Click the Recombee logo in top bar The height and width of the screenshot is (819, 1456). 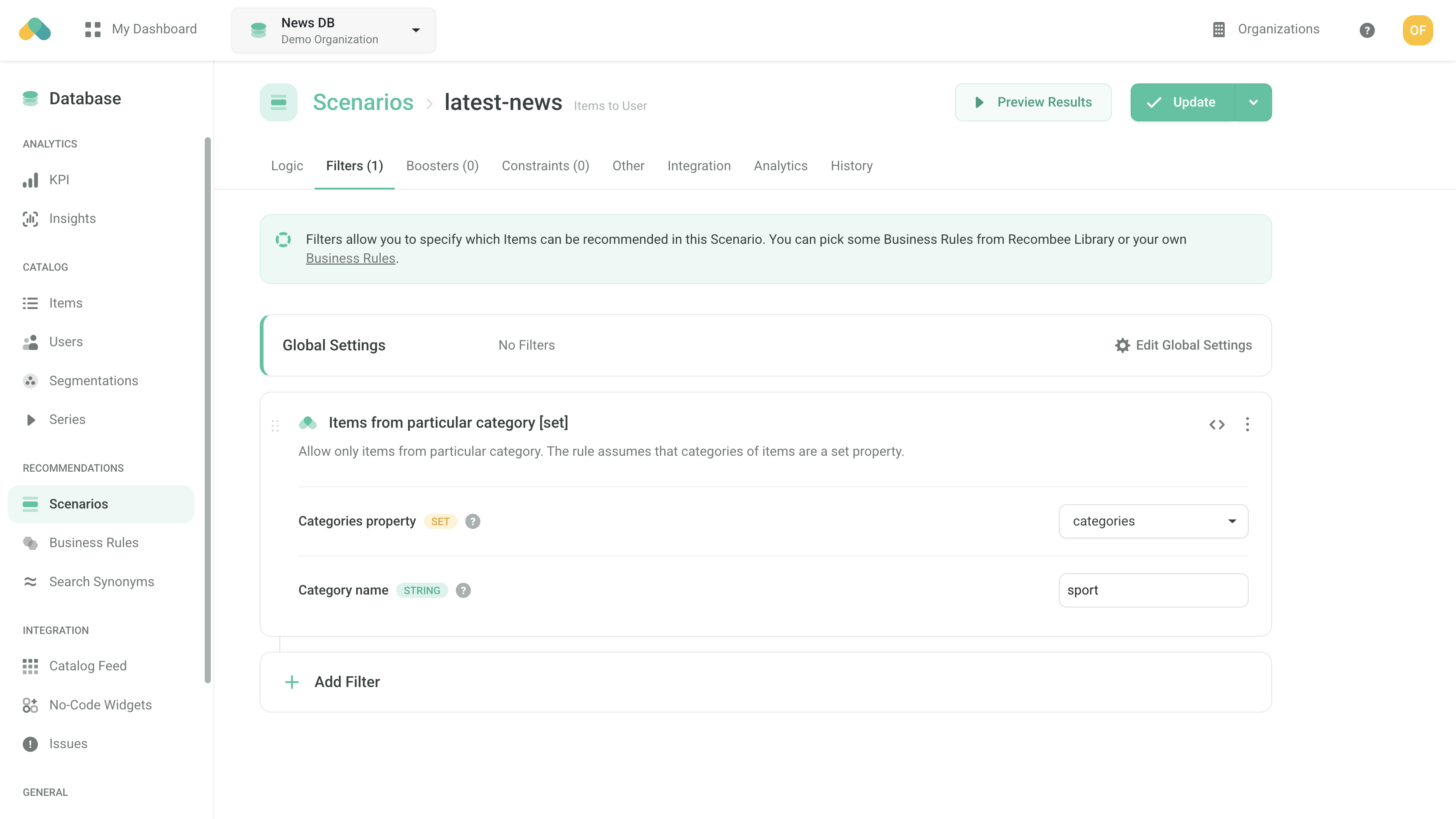[x=35, y=30]
